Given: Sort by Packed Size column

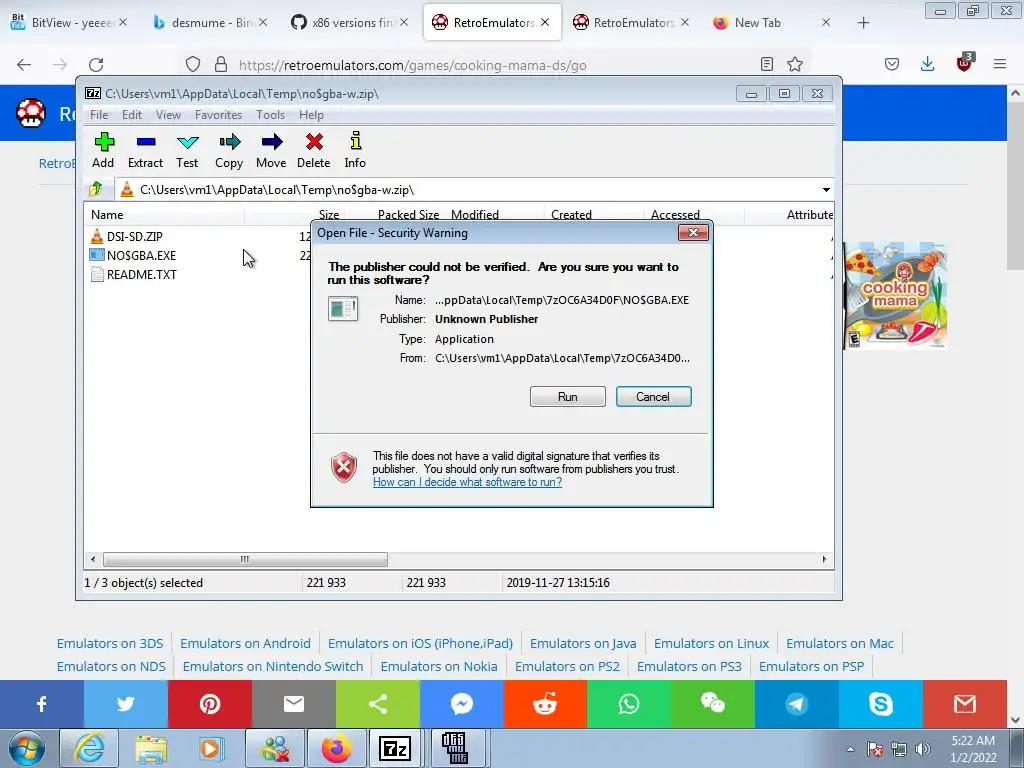Looking at the screenshot, I should (408, 215).
